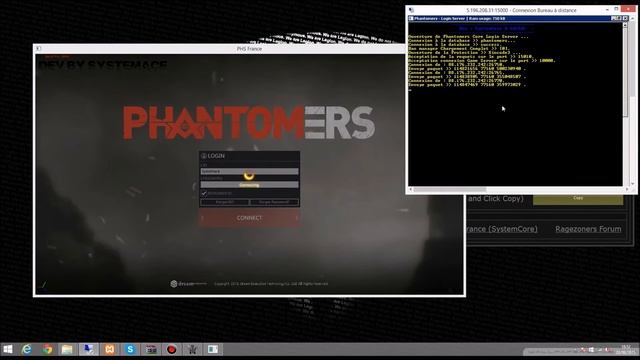Open the Ragezoners Forum link
This screenshot has height=360, width=640.
pyautogui.click(x=588, y=229)
